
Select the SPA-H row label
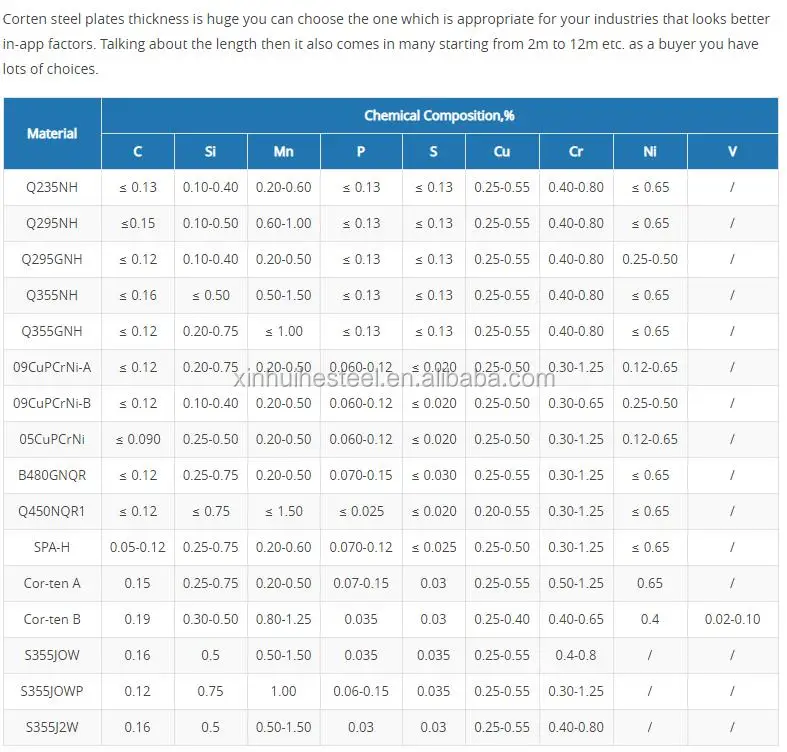coord(52,547)
